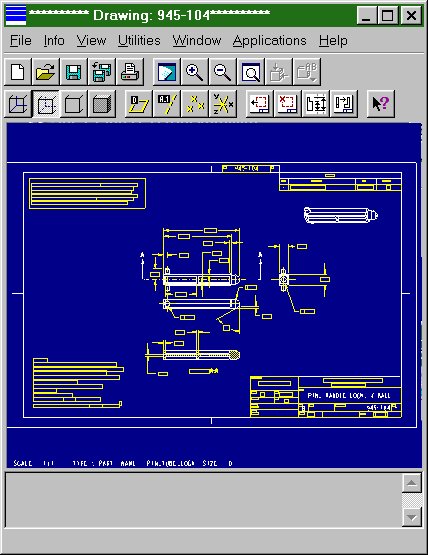The width and height of the screenshot is (428, 555).
Task: Print the drawing using the printer icon
Action: pyautogui.click(x=130, y=72)
